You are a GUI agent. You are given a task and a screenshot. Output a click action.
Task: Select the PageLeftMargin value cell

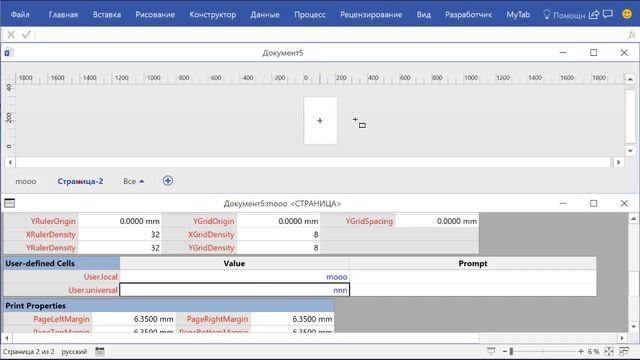click(134, 319)
